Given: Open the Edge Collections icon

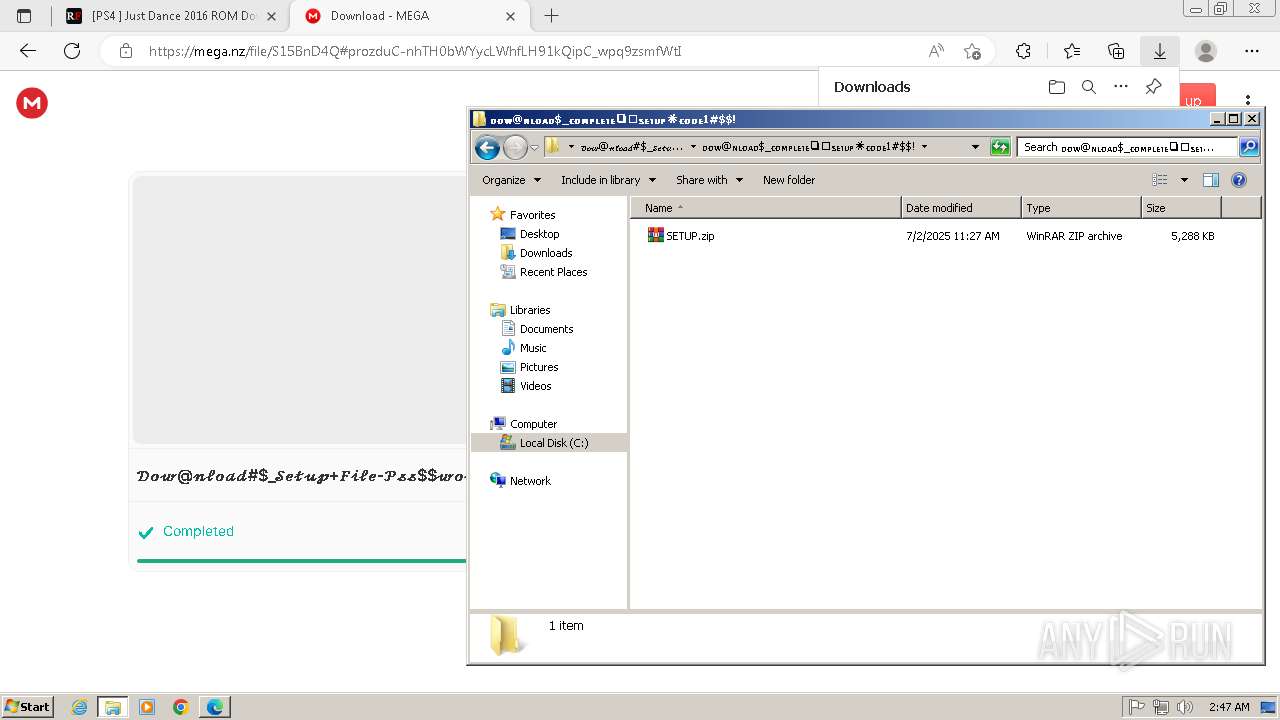Looking at the screenshot, I should click(1116, 51).
